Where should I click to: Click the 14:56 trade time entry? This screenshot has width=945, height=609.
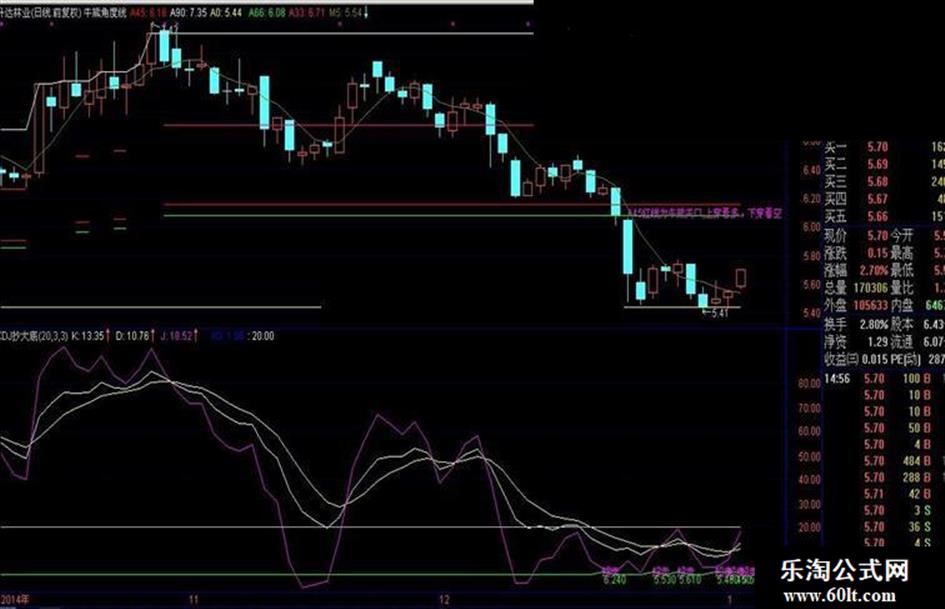click(837, 379)
